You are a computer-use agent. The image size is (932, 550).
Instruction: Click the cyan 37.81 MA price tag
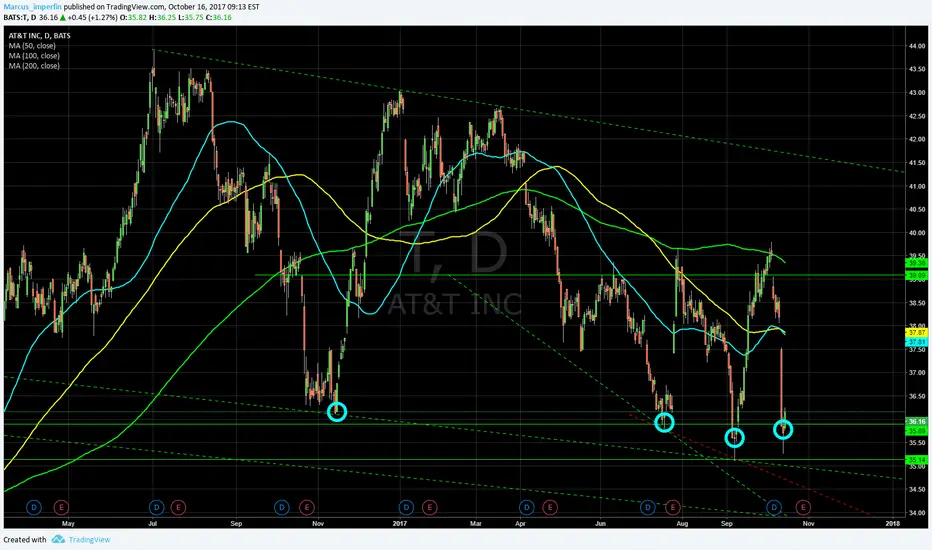916,342
